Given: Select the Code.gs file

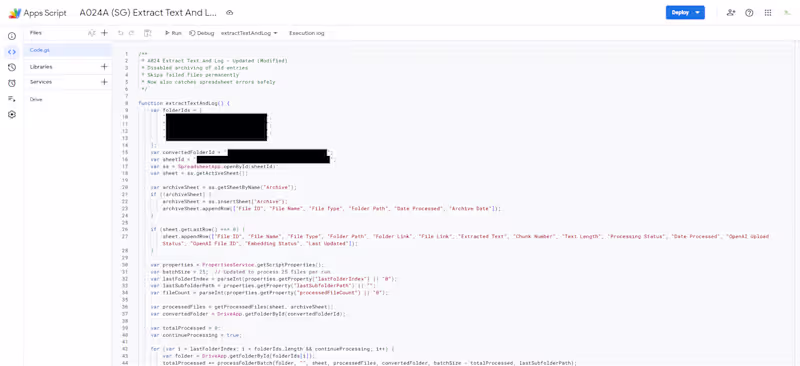Looking at the screenshot, I should [67, 50].
